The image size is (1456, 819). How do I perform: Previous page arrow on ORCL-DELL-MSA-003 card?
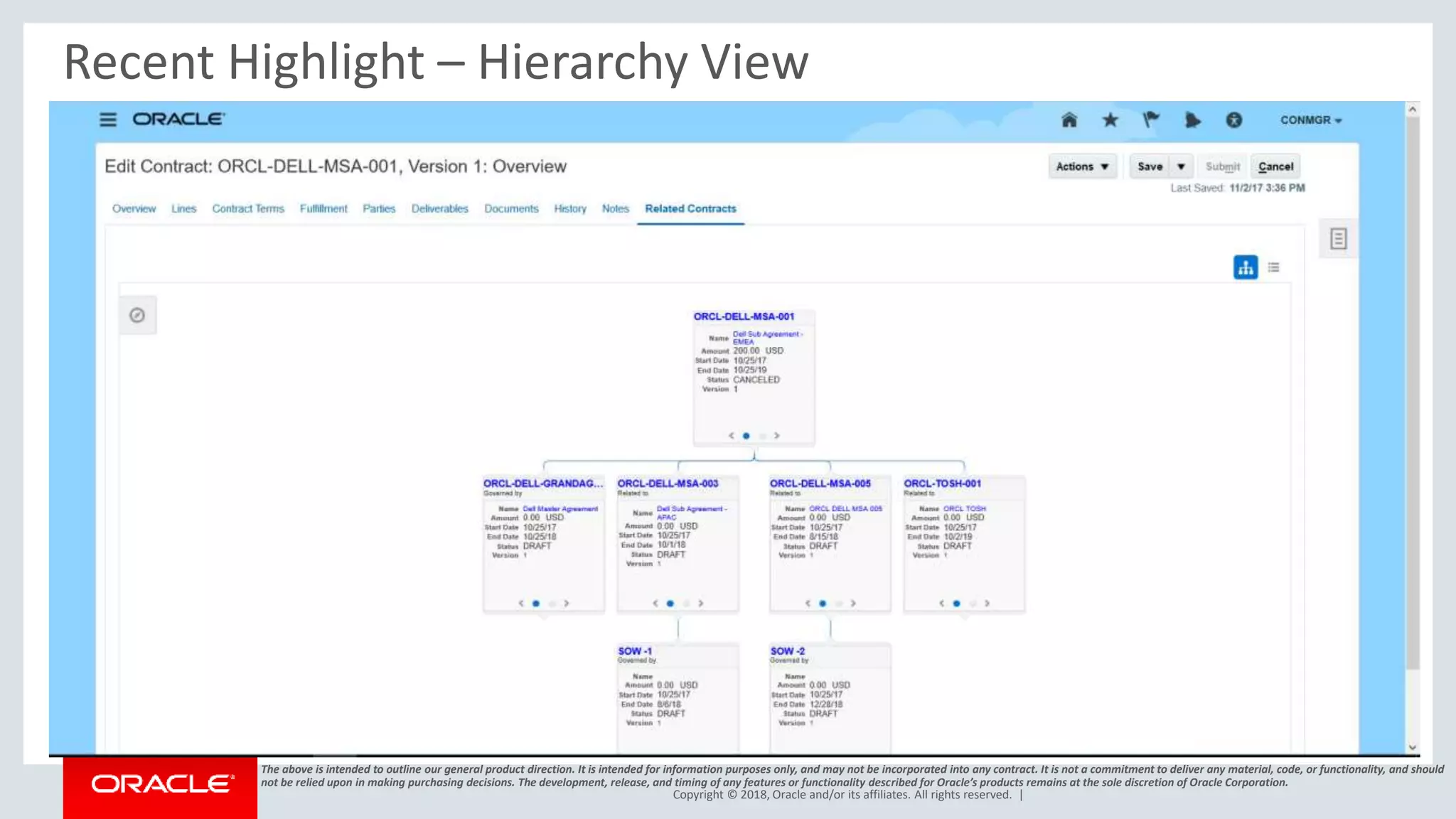pyautogui.click(x=655, y=603)
